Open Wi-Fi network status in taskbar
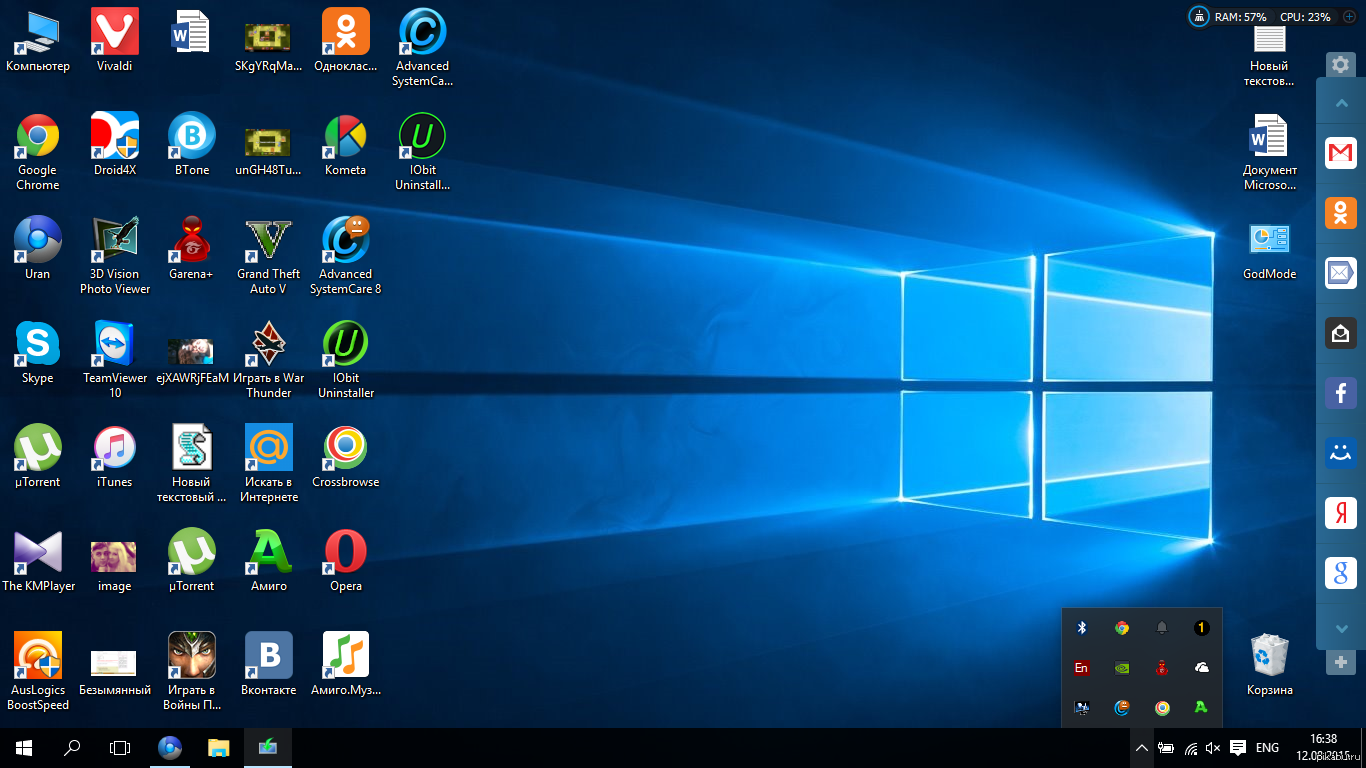This screenshot has height=768, width=1366. [x=1190, y=748]
